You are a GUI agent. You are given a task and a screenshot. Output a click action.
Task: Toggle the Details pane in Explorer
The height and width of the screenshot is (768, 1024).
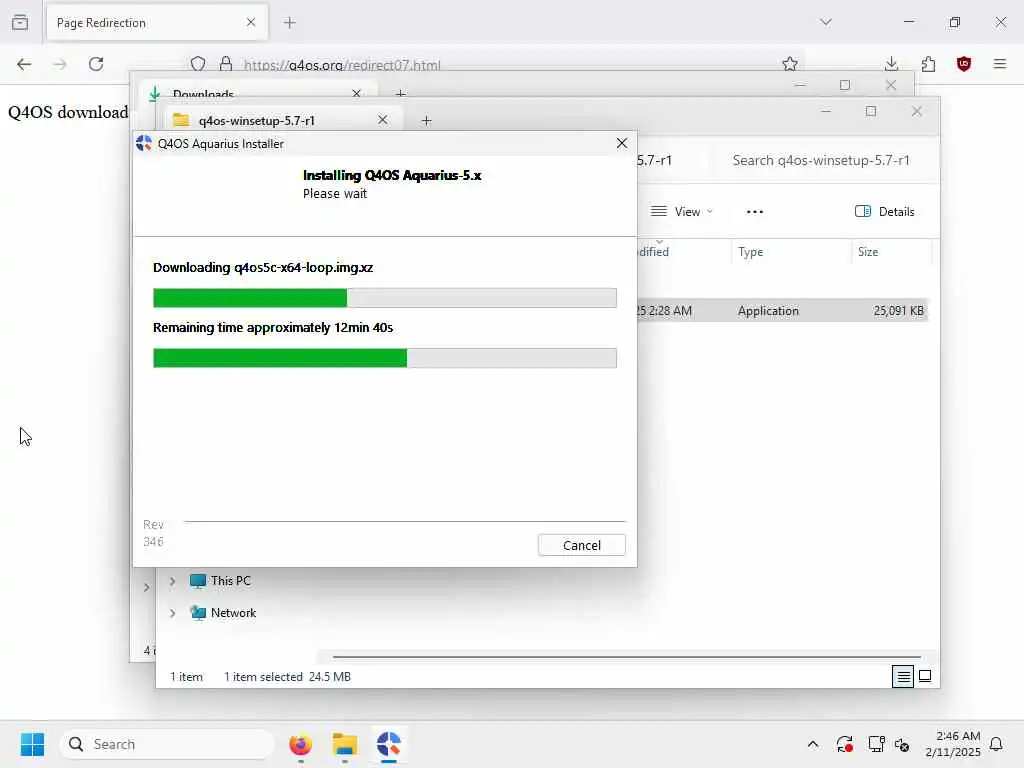coord(885,212)
